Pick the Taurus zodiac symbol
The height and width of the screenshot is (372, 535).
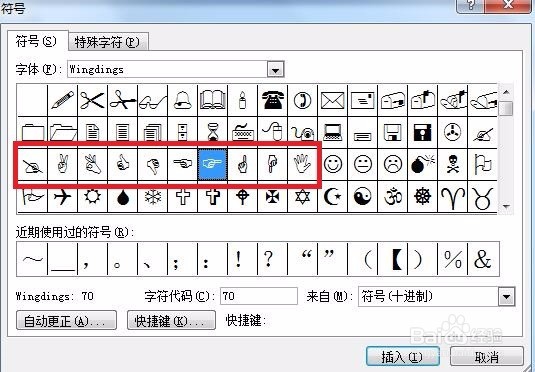pos(483,197)
